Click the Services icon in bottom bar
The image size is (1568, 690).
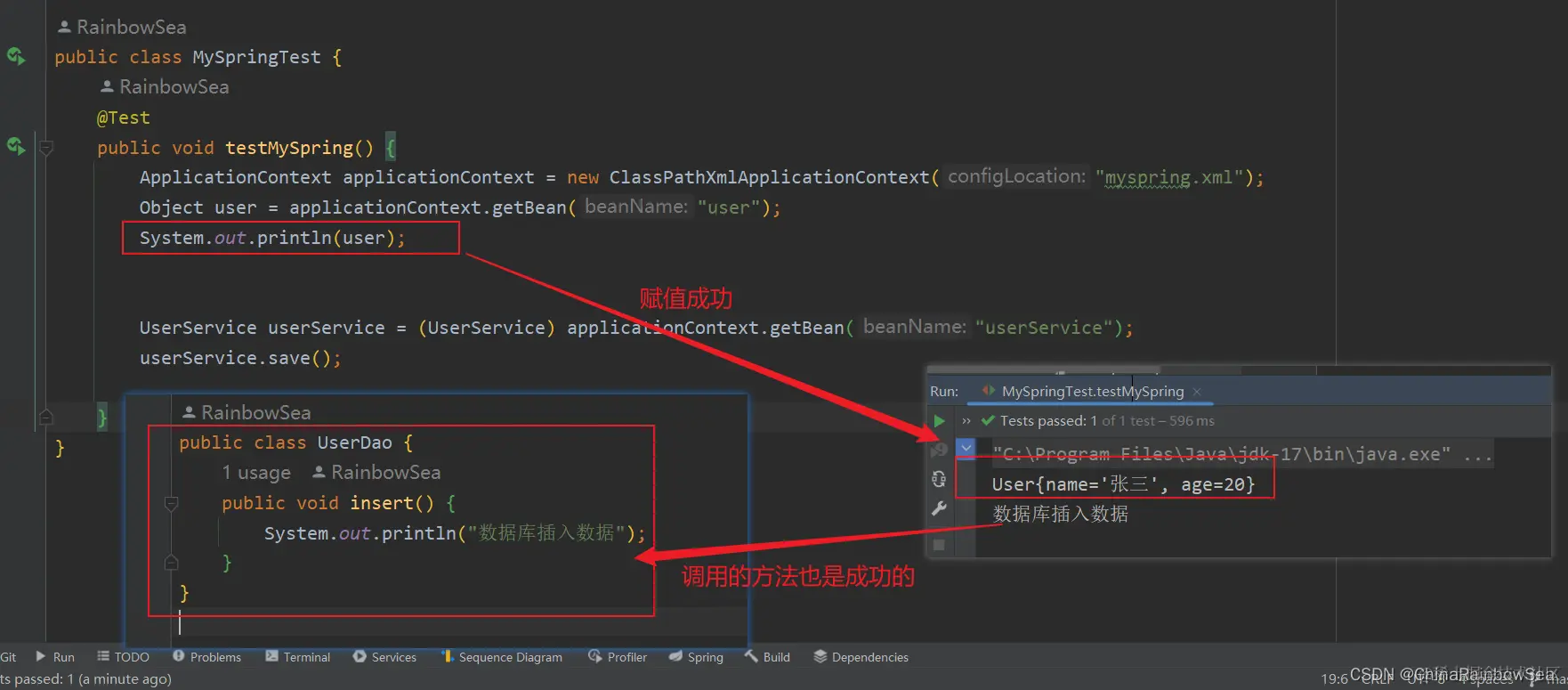pos(360,656)
